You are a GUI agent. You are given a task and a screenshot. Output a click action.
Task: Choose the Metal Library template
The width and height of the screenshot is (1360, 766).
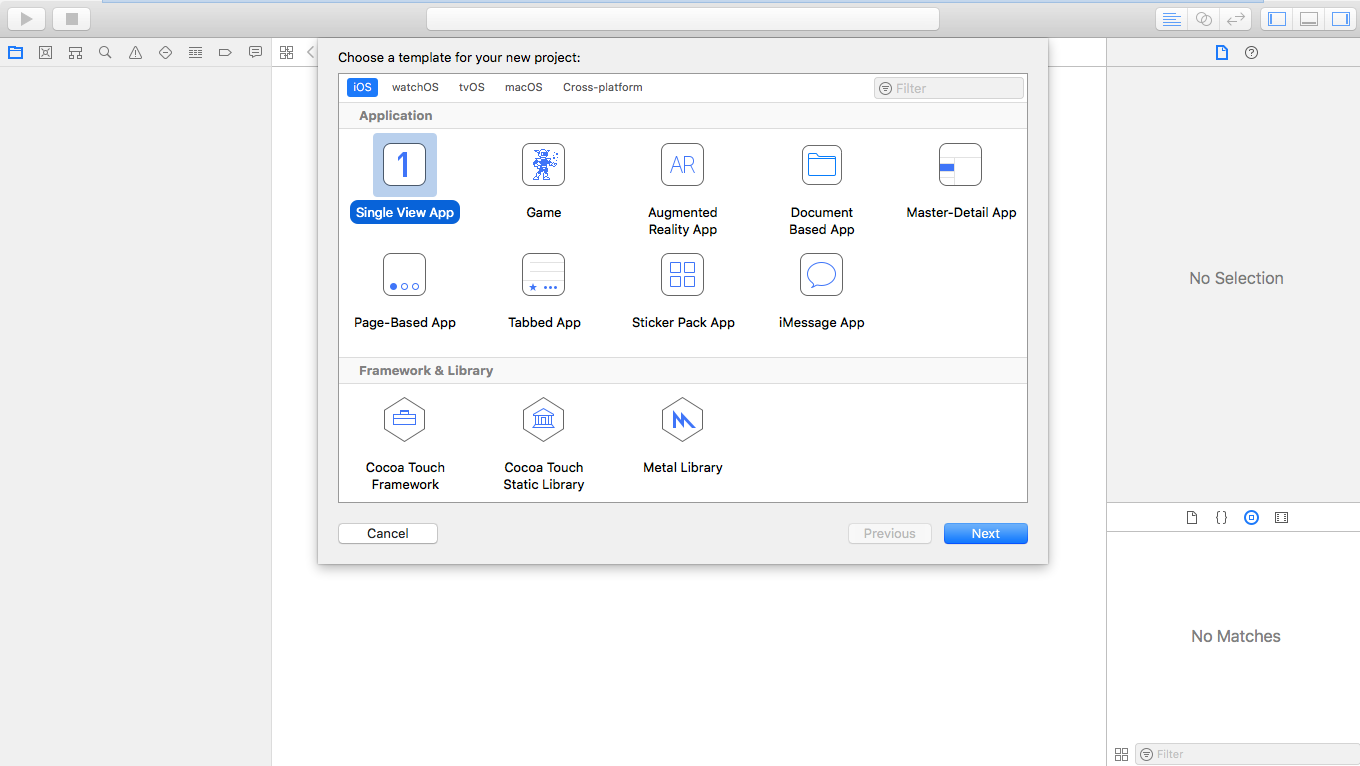point(683,435)
